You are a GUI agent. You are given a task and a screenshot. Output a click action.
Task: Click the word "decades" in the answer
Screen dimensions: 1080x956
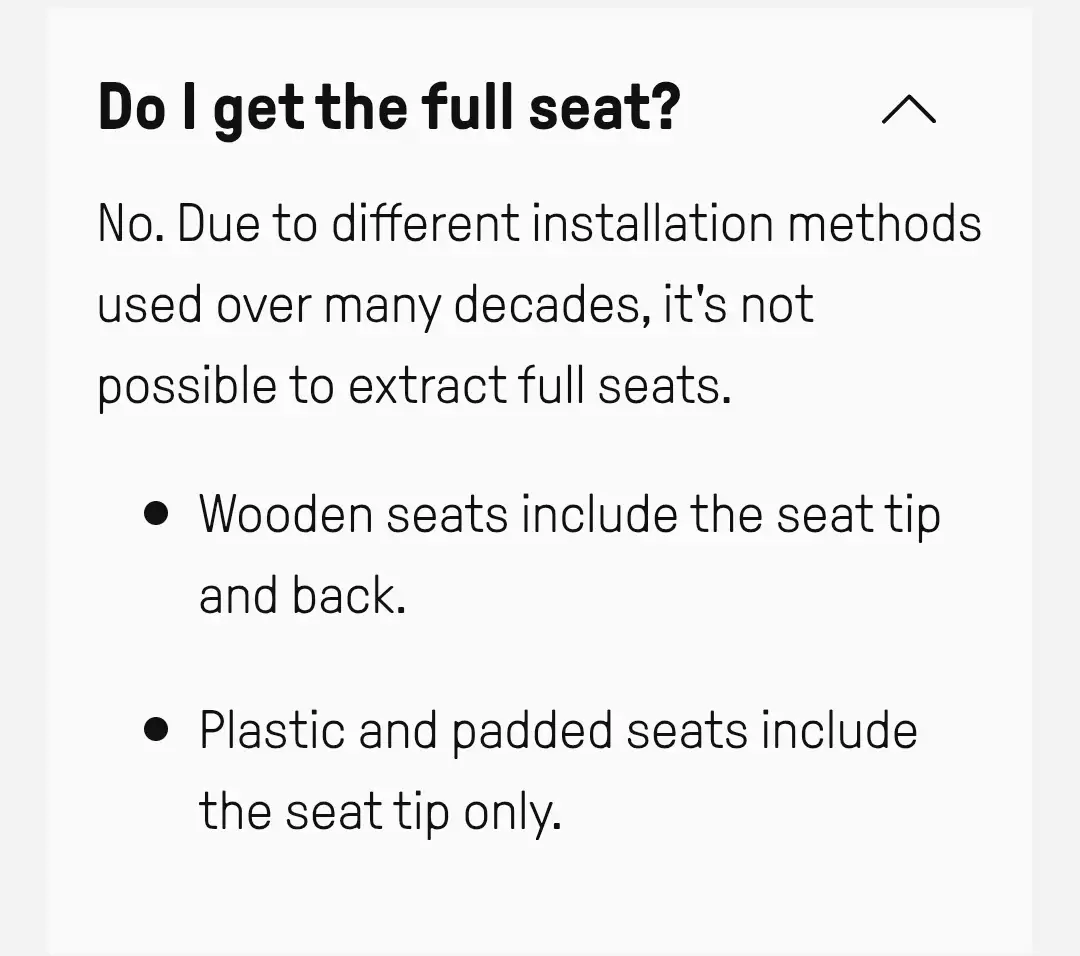(546, 305)
